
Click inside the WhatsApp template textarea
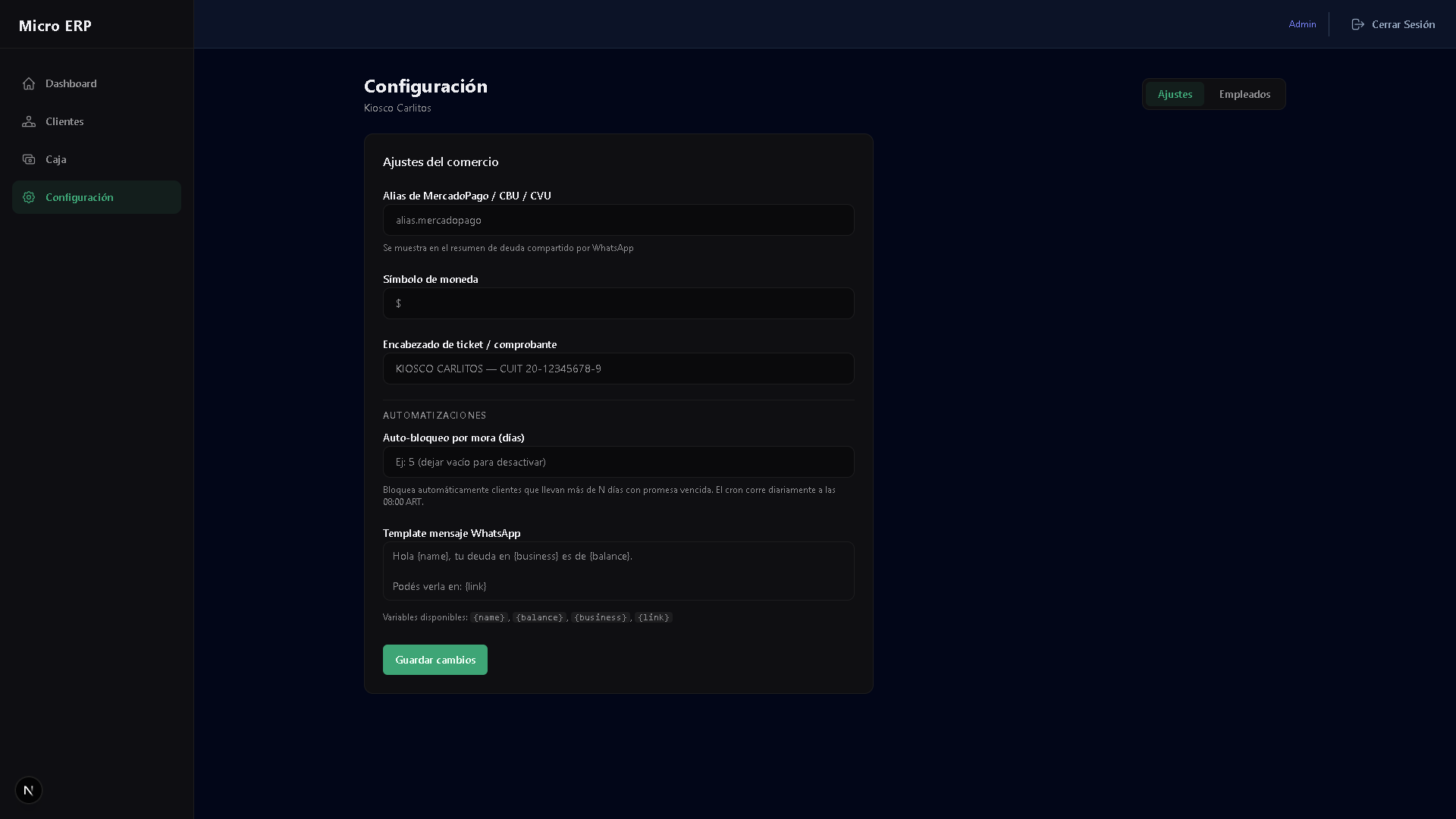coord(618,571)
